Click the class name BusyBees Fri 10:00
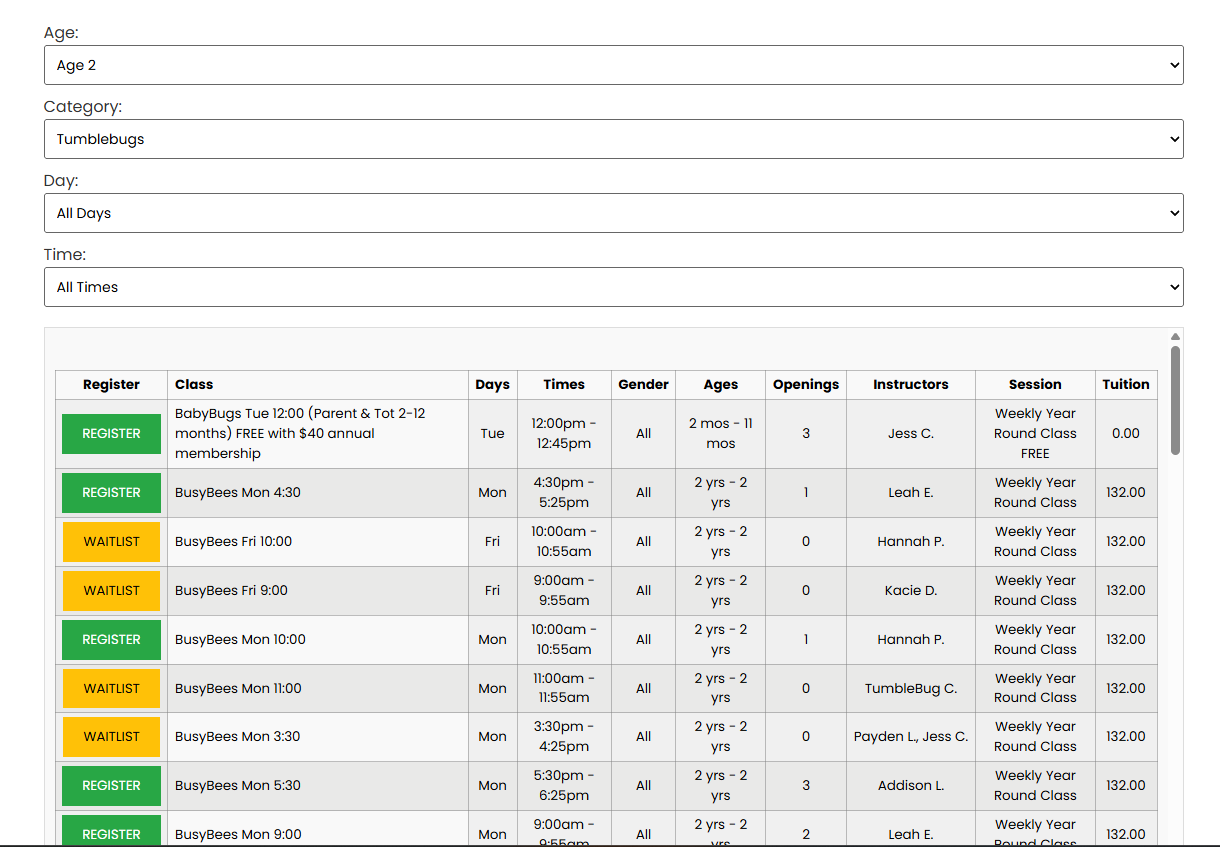Image resolution: width=1220 pixels, height=847 pixels. pyautogui.click(x=233, y=541)
